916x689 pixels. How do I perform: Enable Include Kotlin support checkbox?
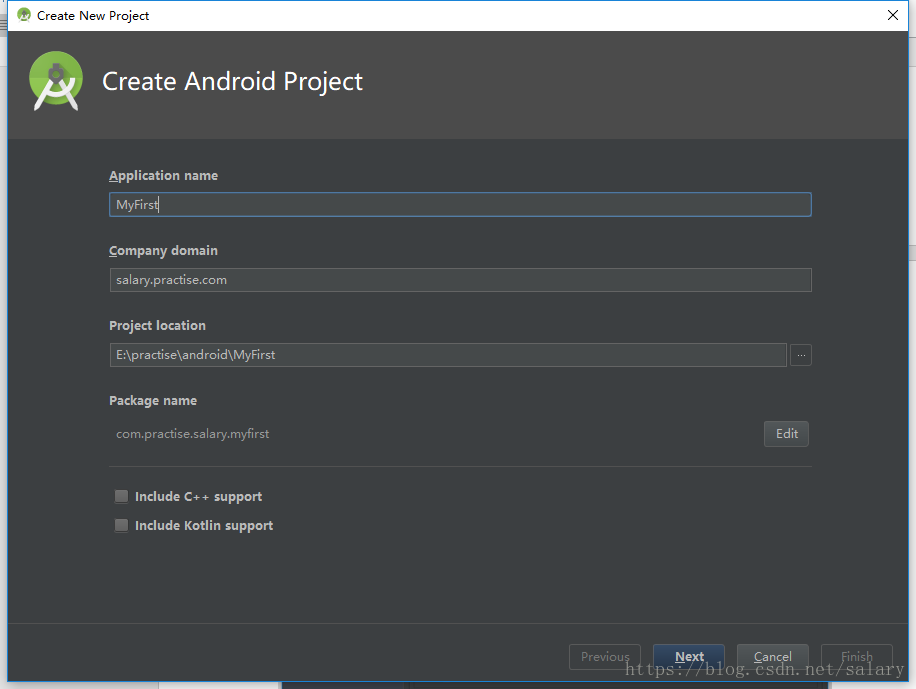click(122, 525)
